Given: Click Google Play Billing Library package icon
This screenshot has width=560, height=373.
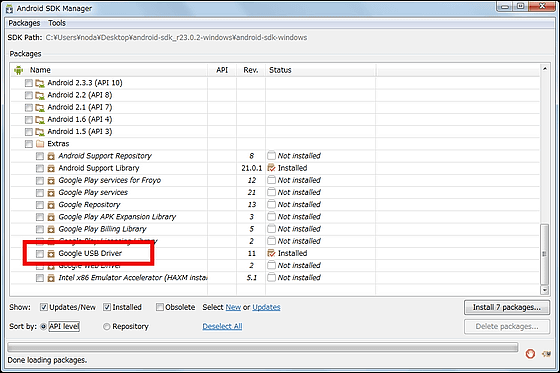Looking at the screenshot, I should point(51,229).
